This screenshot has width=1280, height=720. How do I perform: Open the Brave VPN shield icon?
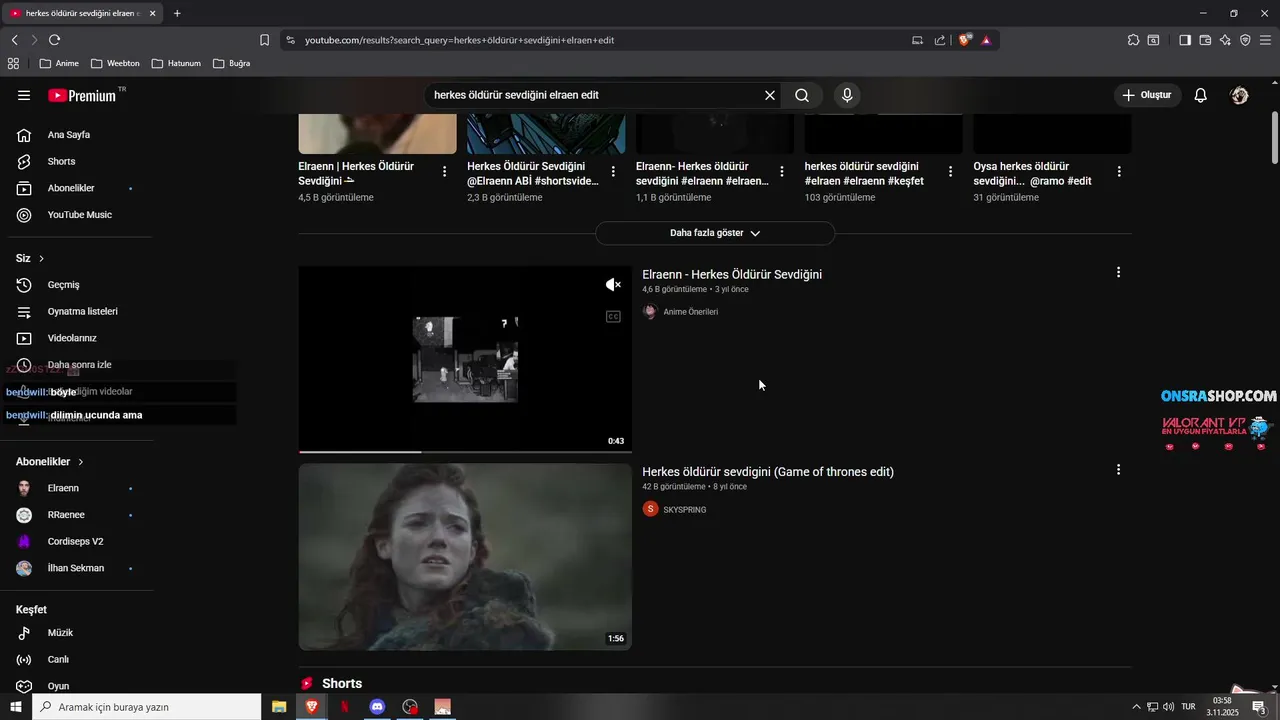[1245, 40]
